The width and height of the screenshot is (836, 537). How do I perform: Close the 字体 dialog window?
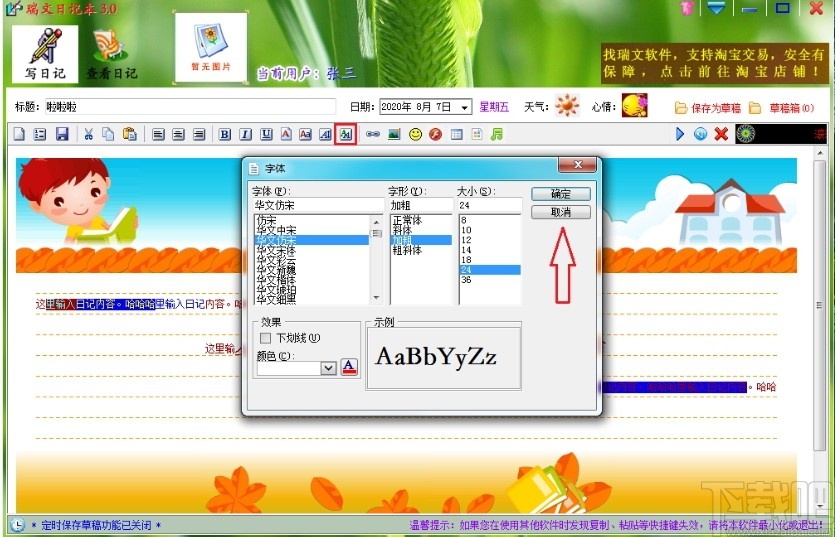pos(577,165)
